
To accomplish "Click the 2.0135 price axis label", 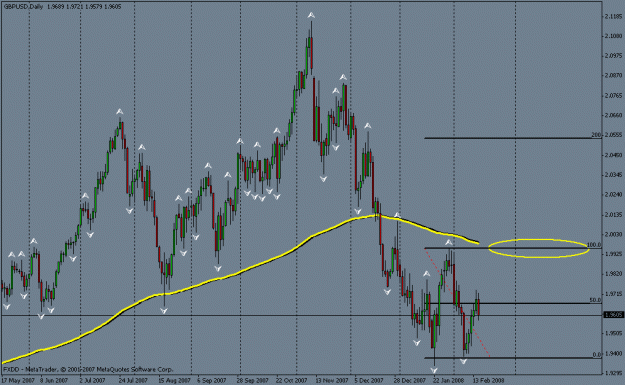I will 613,215.
